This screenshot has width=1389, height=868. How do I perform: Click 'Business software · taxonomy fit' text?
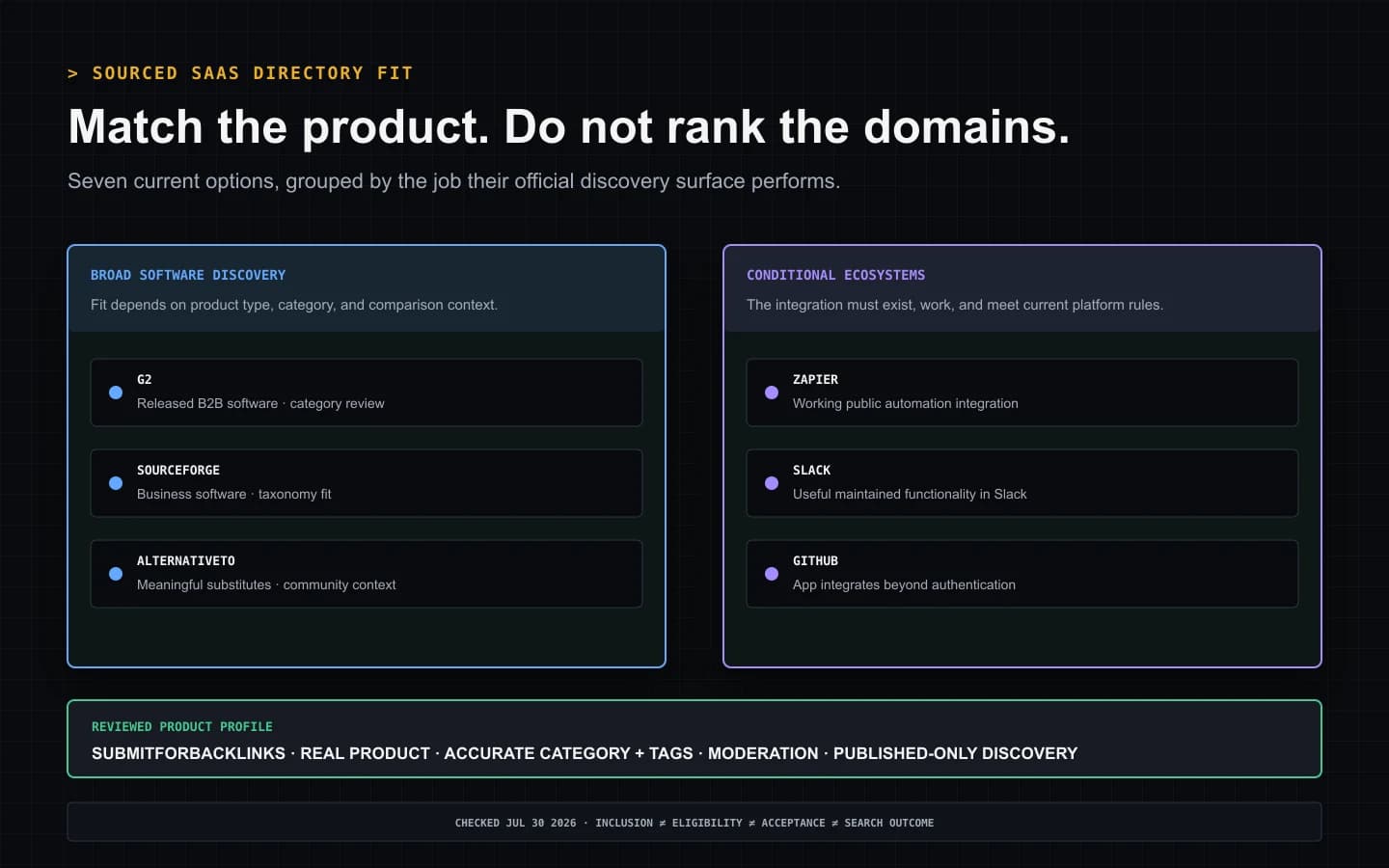(x=233, y=495)
